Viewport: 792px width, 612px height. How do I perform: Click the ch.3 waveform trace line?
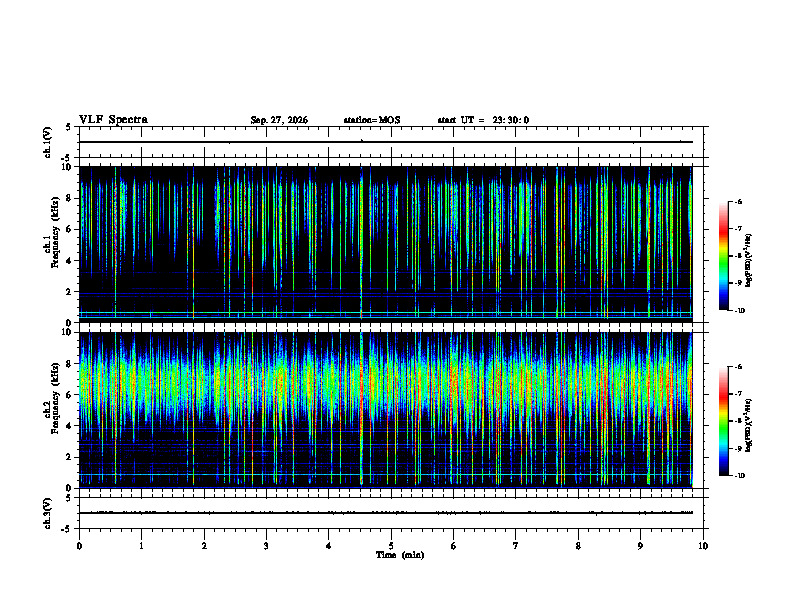coord(386,513)
